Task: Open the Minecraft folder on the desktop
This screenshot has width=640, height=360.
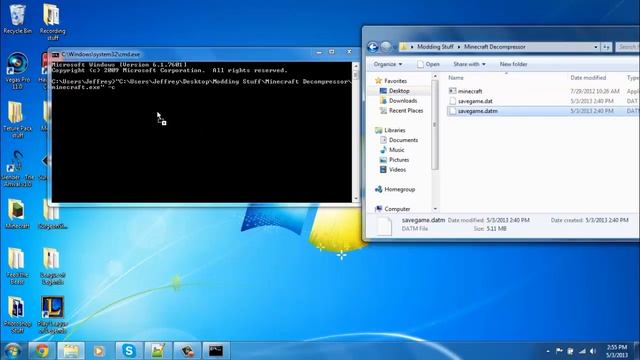Action: pos(17,213)
